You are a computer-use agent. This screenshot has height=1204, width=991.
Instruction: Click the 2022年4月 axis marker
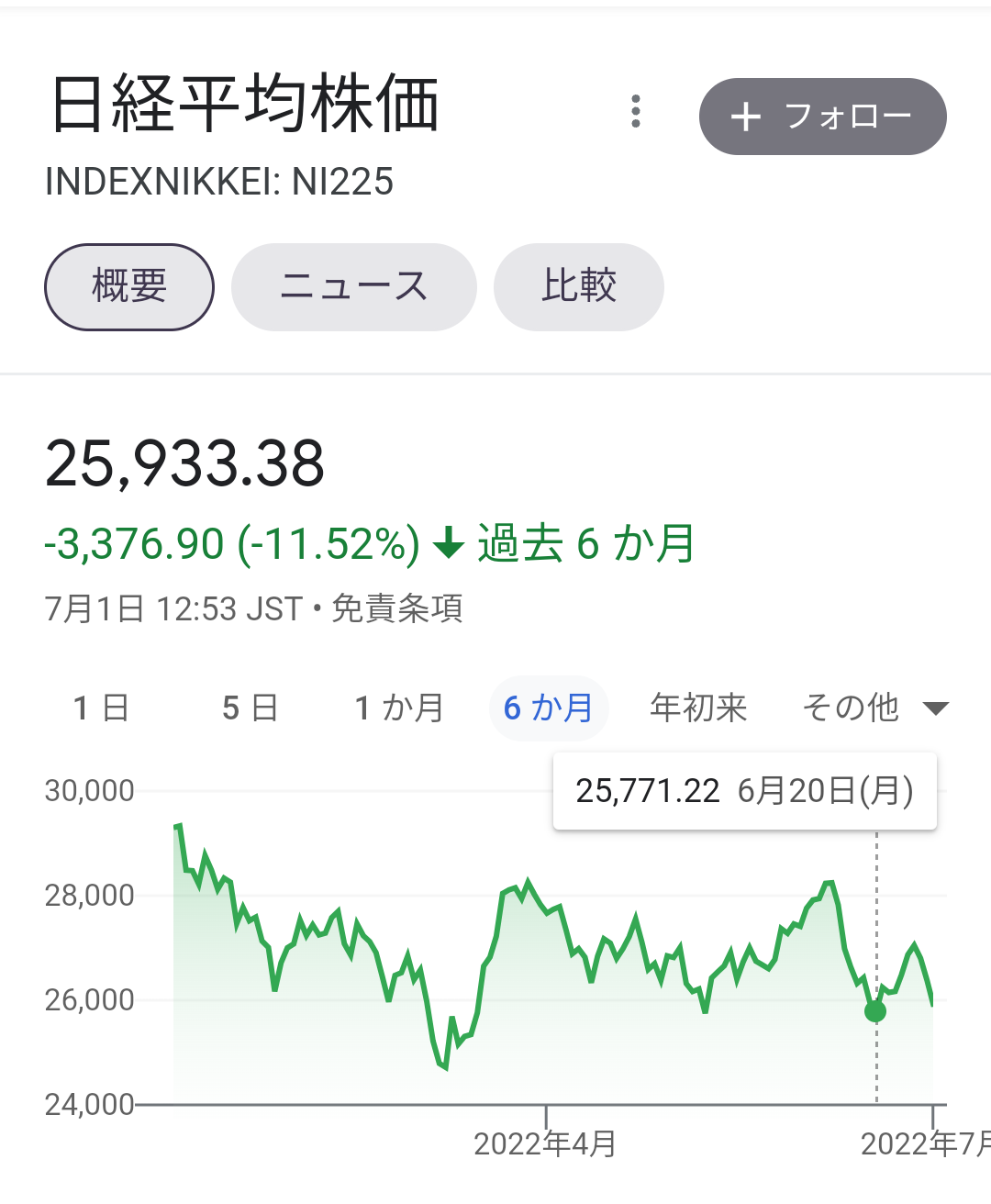point(545,1143)
